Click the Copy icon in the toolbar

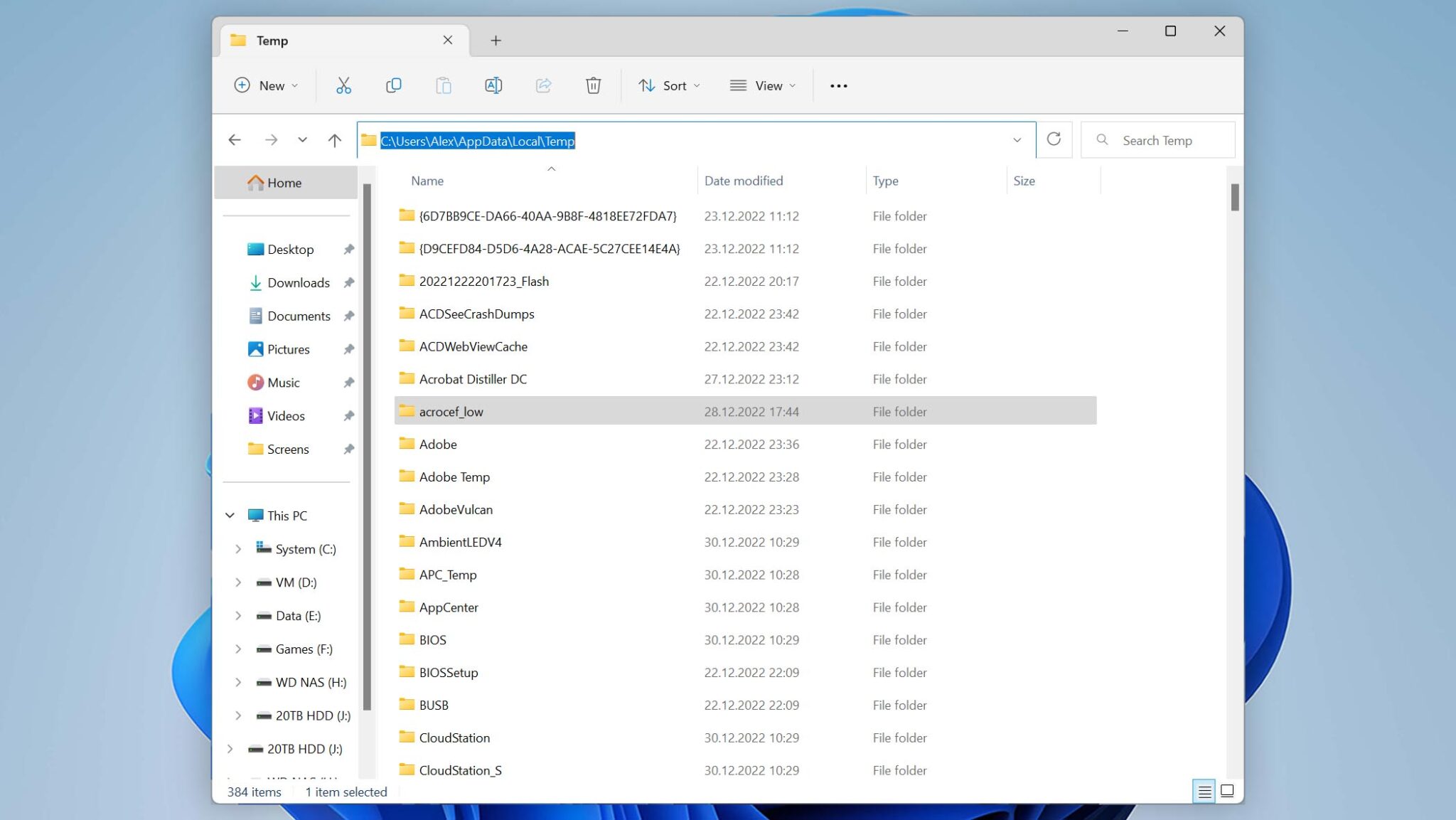[394, 85]
